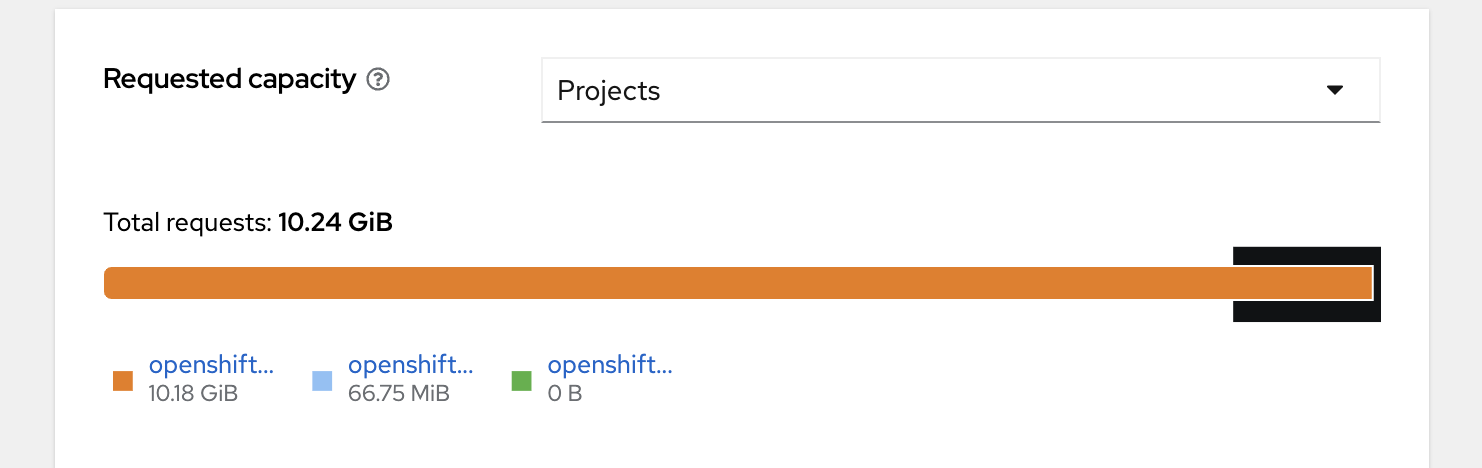Click the caret arrow in Projects dropdown
This screenshot has height=468, width=1482.
click(1333, 90)
